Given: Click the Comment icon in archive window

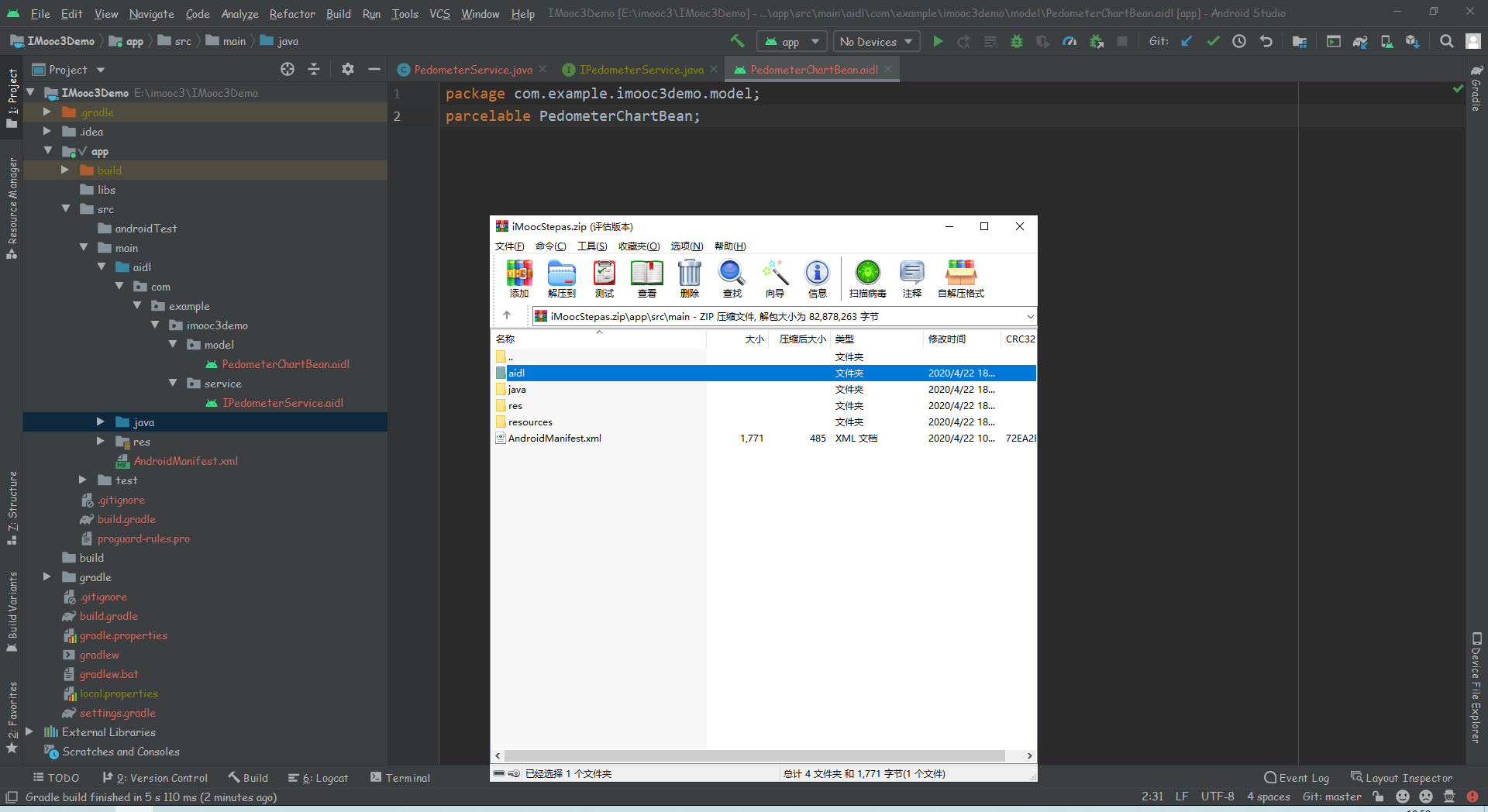Looking at the screenshot, I should [x=912, y=279].
